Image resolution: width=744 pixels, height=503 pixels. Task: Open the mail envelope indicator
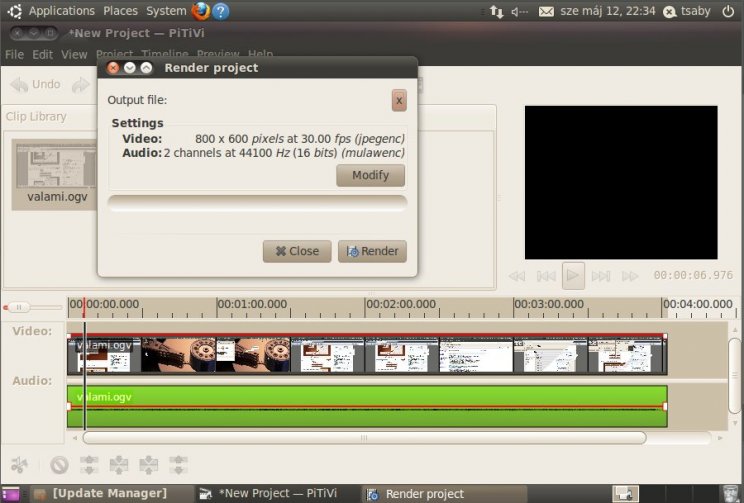pyautogui.click(x=546, y=11)
